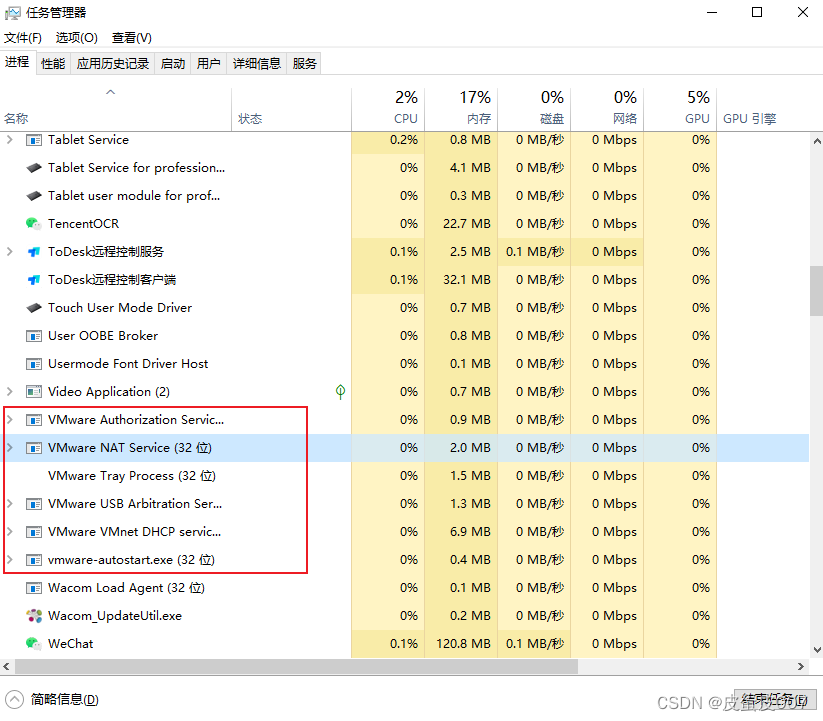823x721 pixels.
Task: Switch to the 服务 tab
Action: [304, 63]
